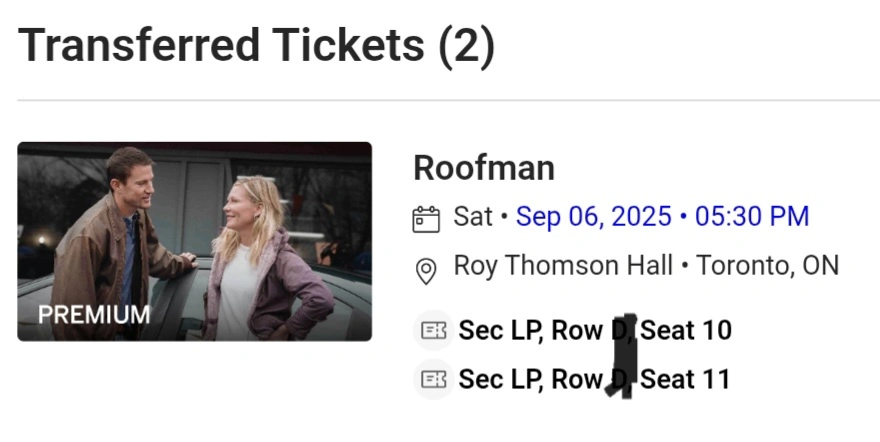Viewport: 880px width, 442px height.
Task: Click the Toronto, ON location text
Action: click(x=767, y=266)
